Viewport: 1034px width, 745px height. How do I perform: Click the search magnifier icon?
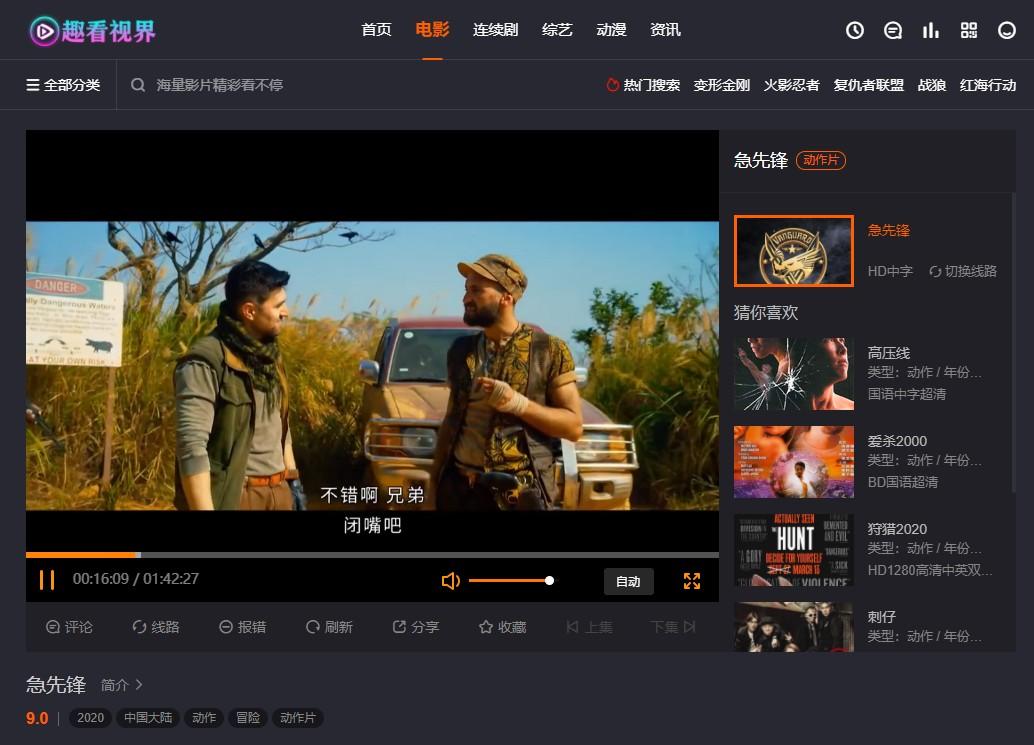tap(138, 85)
